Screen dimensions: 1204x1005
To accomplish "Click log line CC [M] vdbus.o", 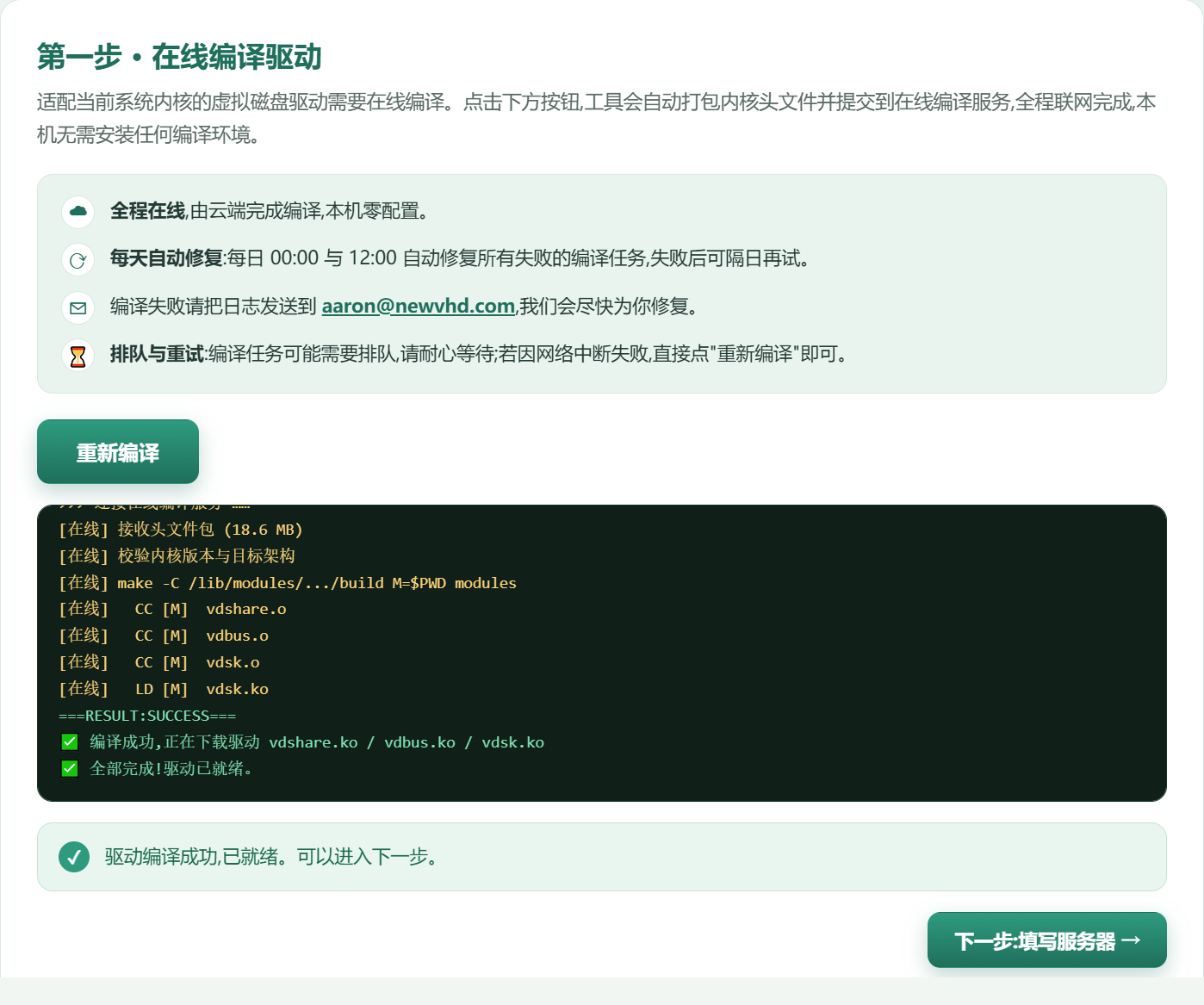I will [164, 636].
